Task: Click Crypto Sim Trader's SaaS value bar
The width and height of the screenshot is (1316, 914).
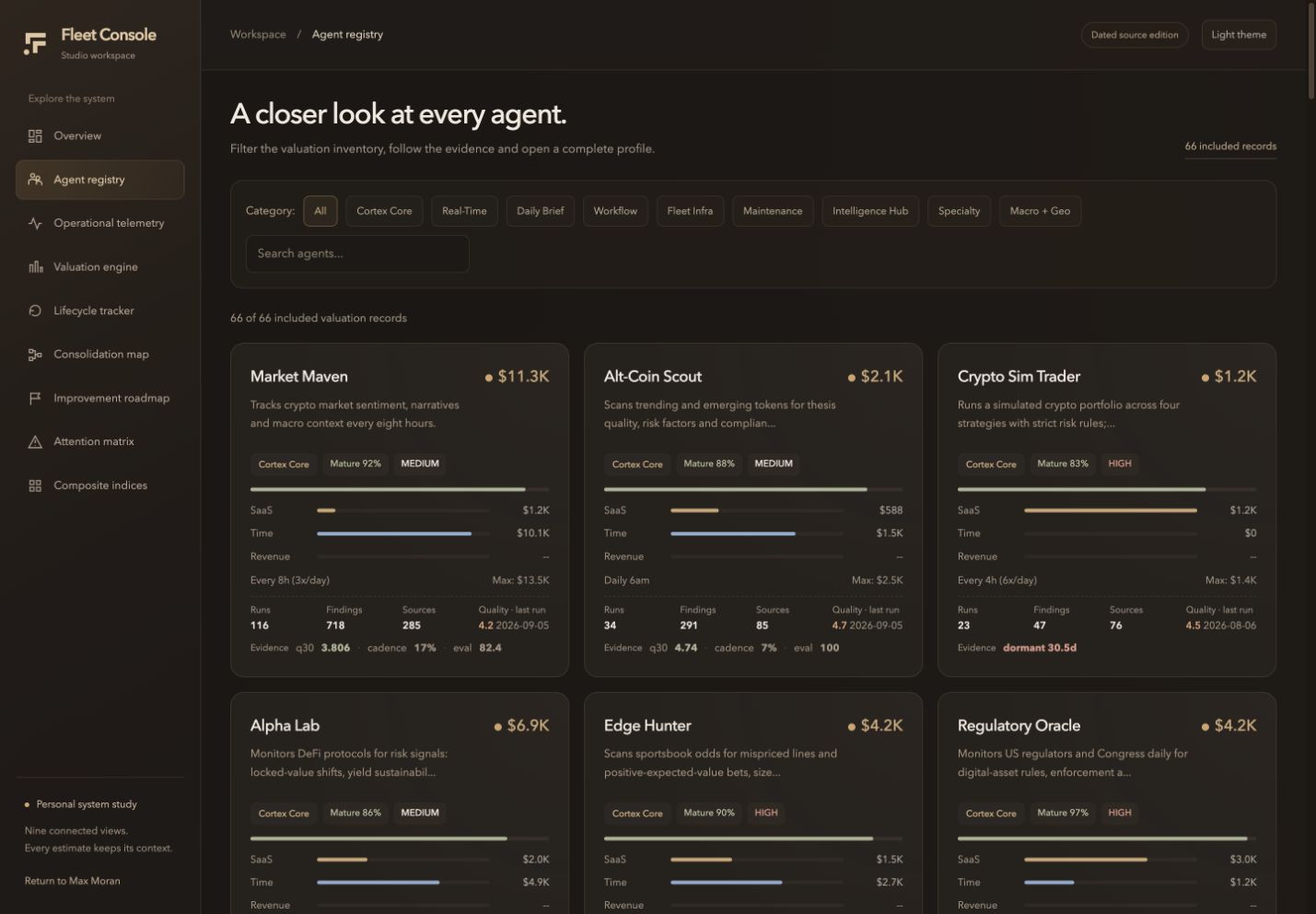Action: tap(1111, 510)
